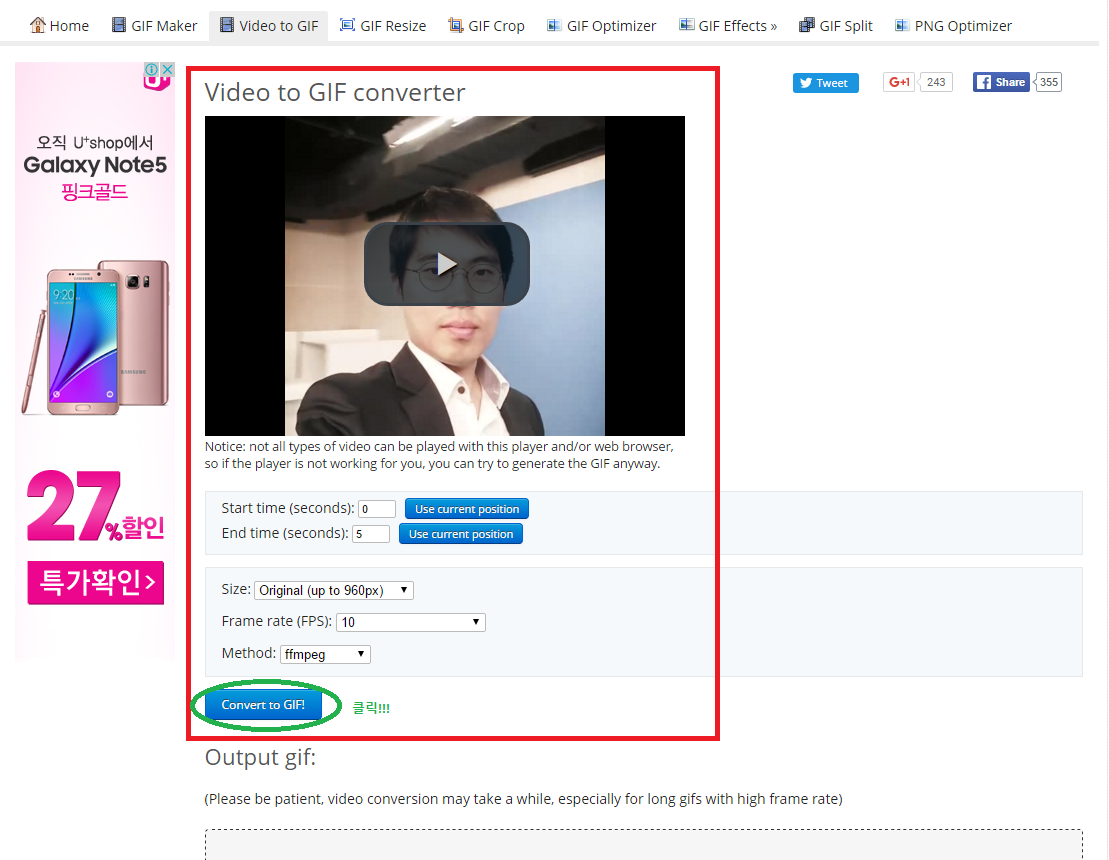1109x860 pixels.
Task: Expand the GIF Effects menu
Action: 728,26
